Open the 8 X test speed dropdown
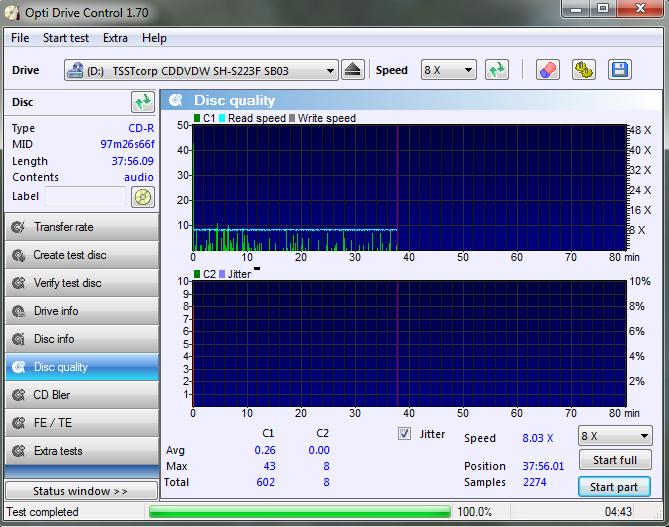The height and width of the screenshot is (527, 669). (x=615, y=436)
